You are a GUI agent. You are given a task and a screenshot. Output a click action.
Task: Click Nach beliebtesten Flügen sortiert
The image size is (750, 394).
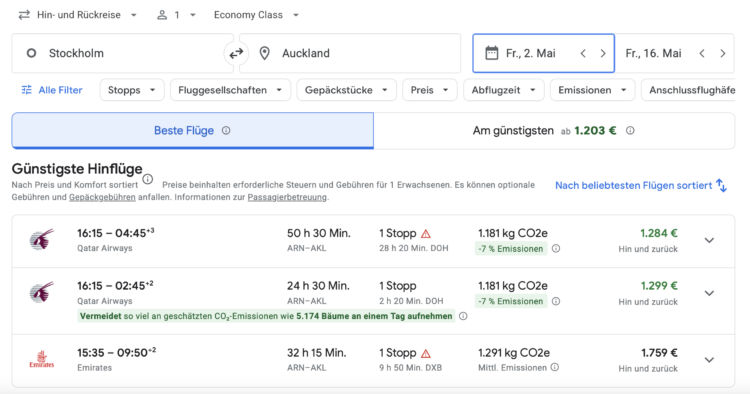point(633,186)
